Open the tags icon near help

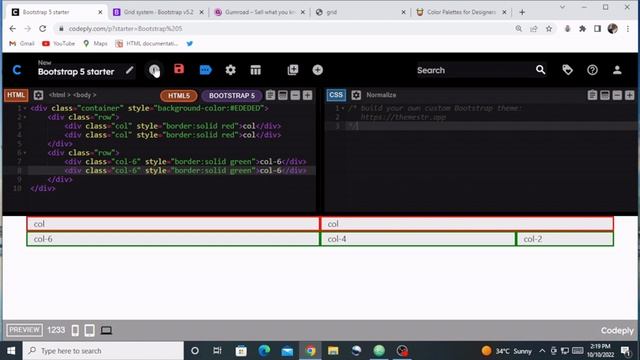[x=567, y=70]
